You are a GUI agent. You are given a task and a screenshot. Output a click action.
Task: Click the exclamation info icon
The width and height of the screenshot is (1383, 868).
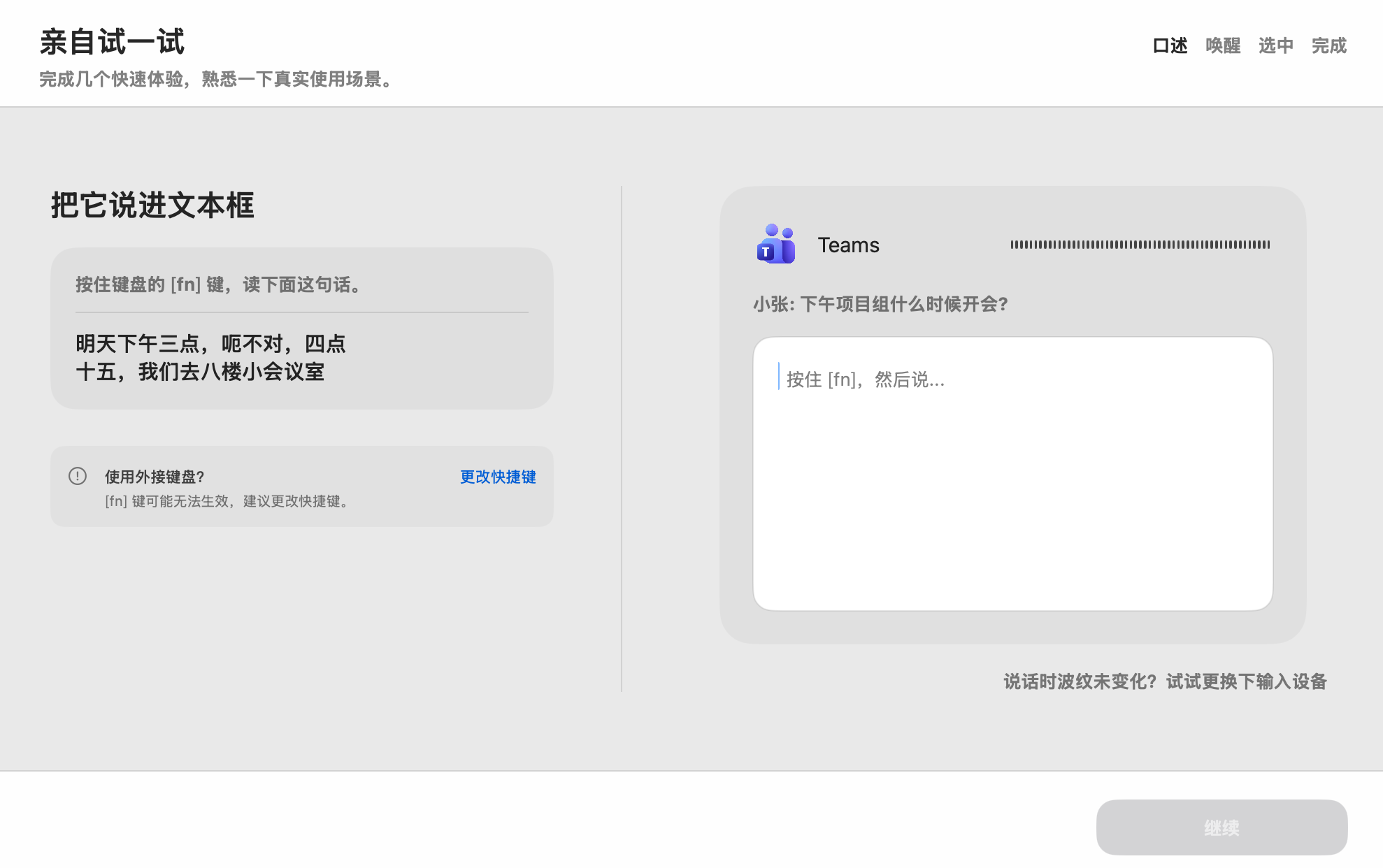[x=78, y=476]
